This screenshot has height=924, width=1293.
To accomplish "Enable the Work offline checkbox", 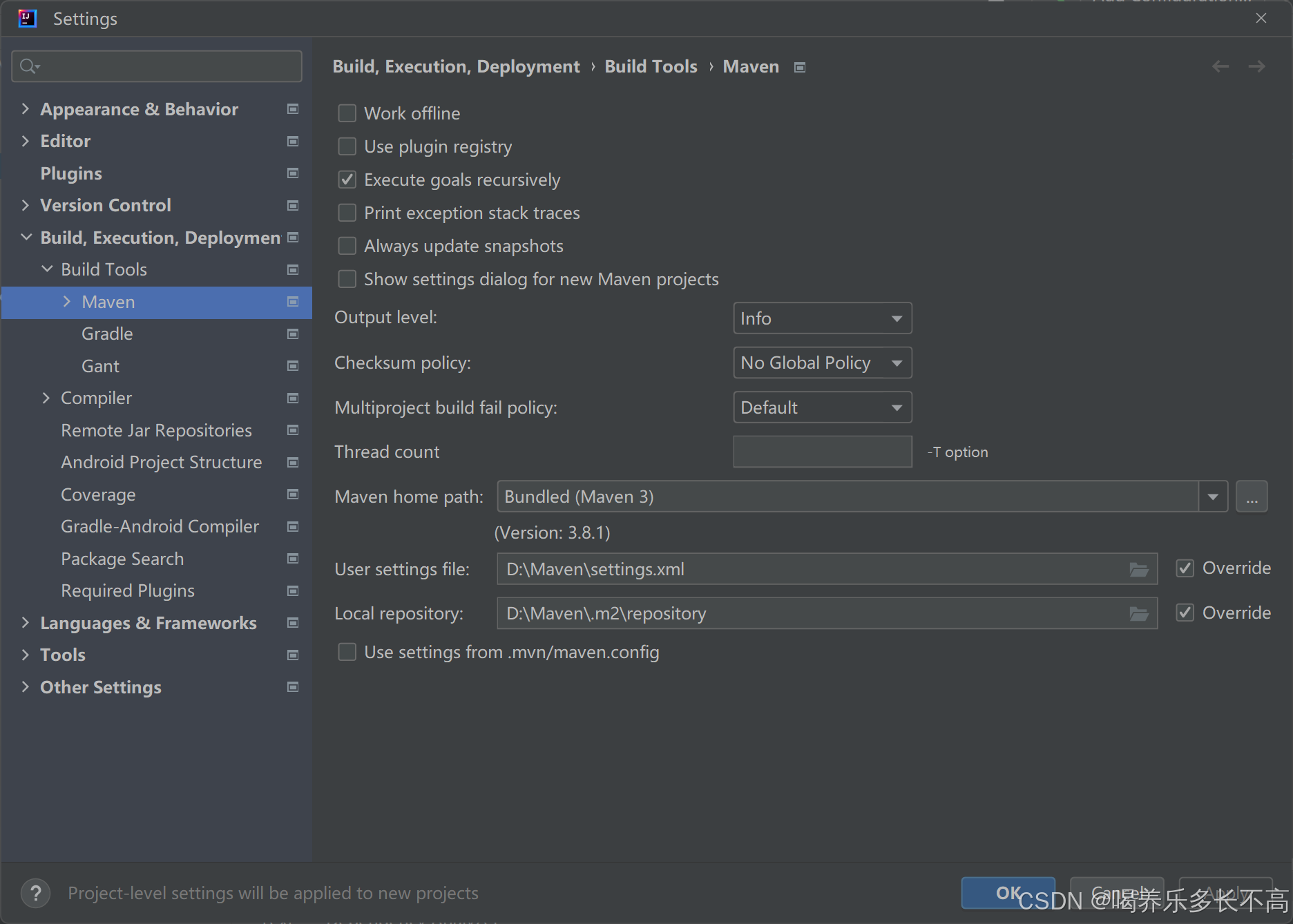I will point(347,113).
